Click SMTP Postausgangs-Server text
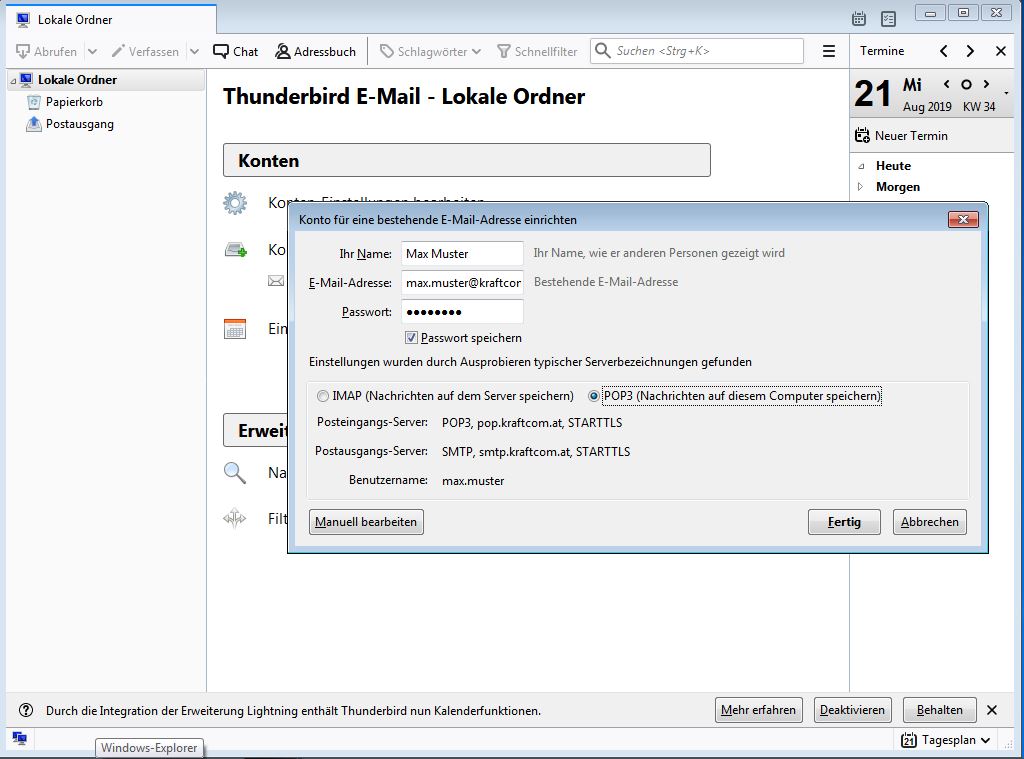 point(536,451)
